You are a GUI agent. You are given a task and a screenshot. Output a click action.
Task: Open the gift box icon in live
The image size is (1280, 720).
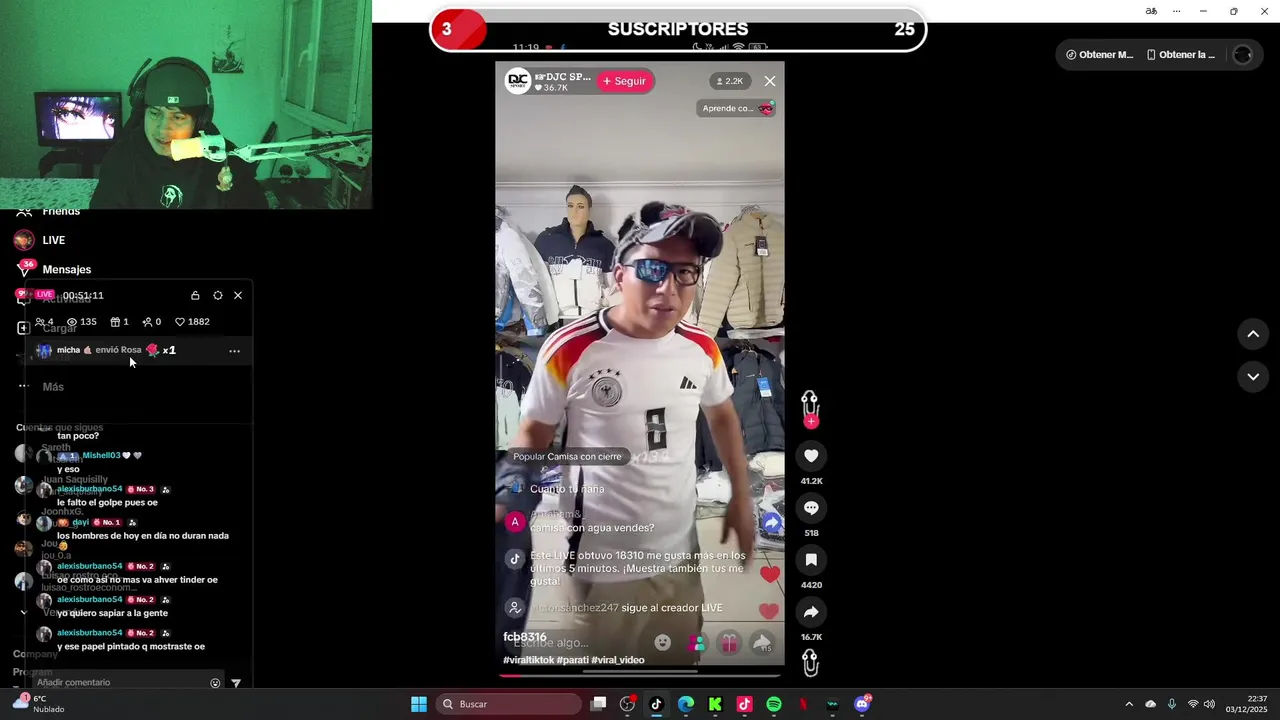click(x=729, y=643)
